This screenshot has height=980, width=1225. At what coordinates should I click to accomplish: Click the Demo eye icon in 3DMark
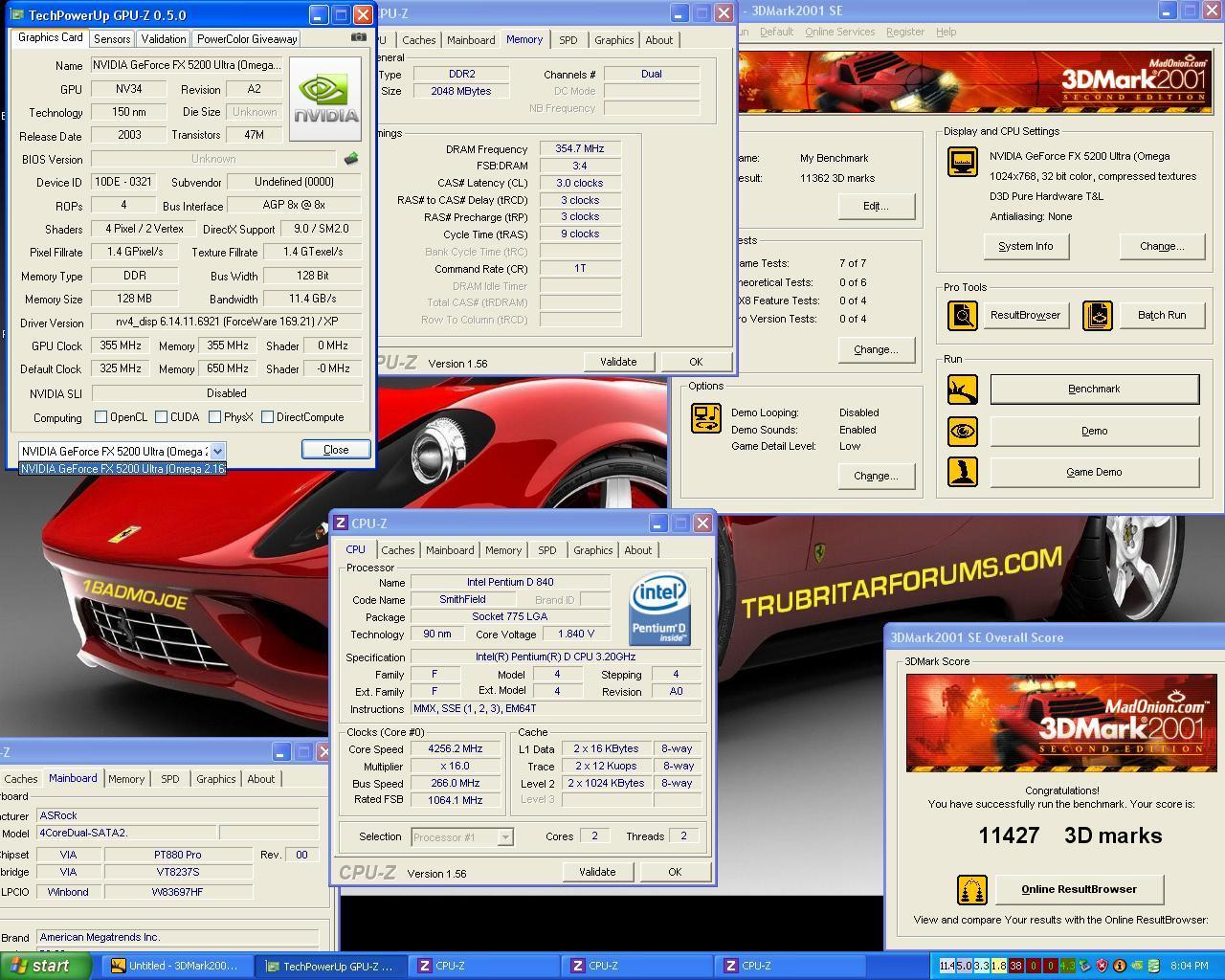point(962,431)
